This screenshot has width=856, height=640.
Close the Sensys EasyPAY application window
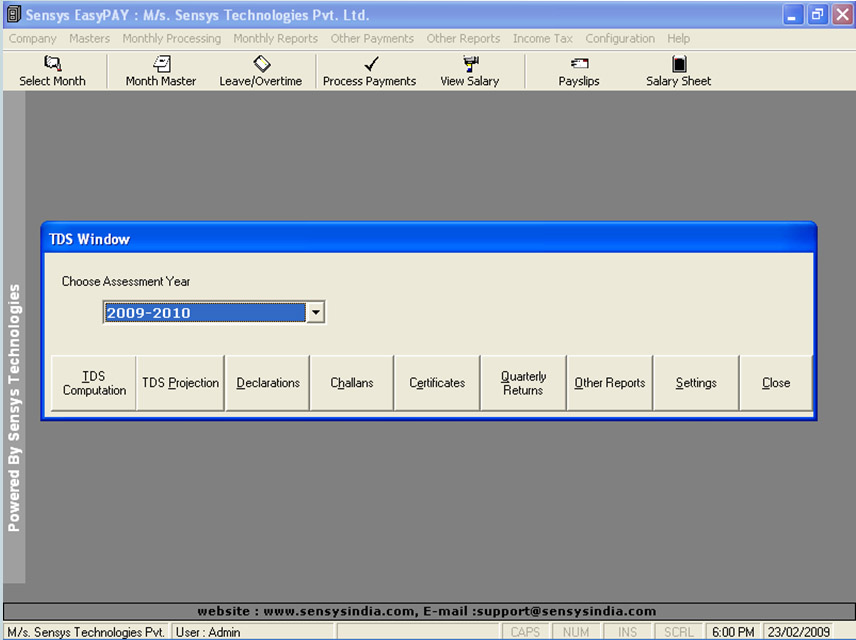pyautogui.click(x=842, y=15)
